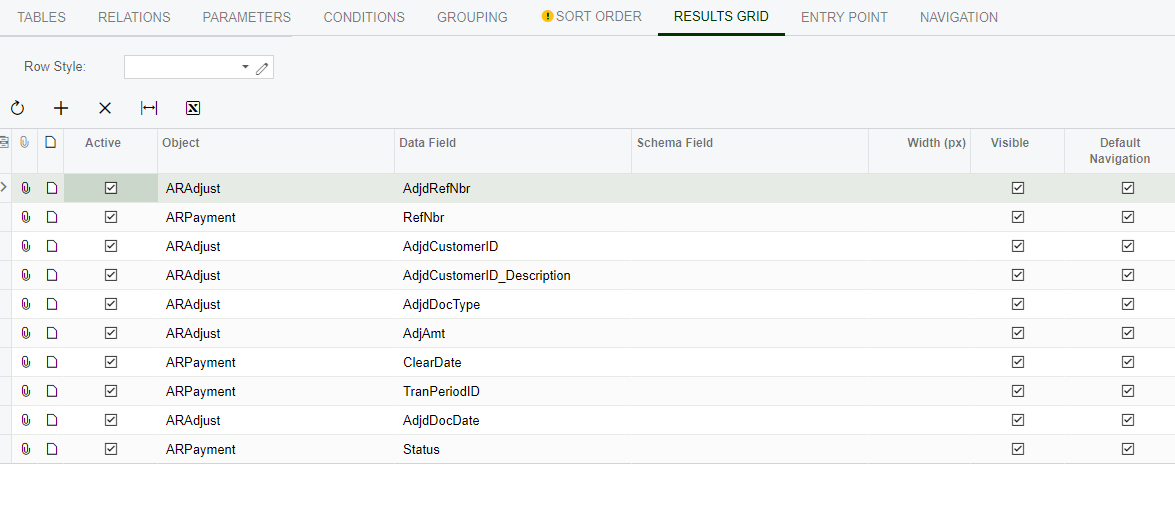Click the Refresh icon in grid toolbar

pyautogui.click(x=17, y=109)
